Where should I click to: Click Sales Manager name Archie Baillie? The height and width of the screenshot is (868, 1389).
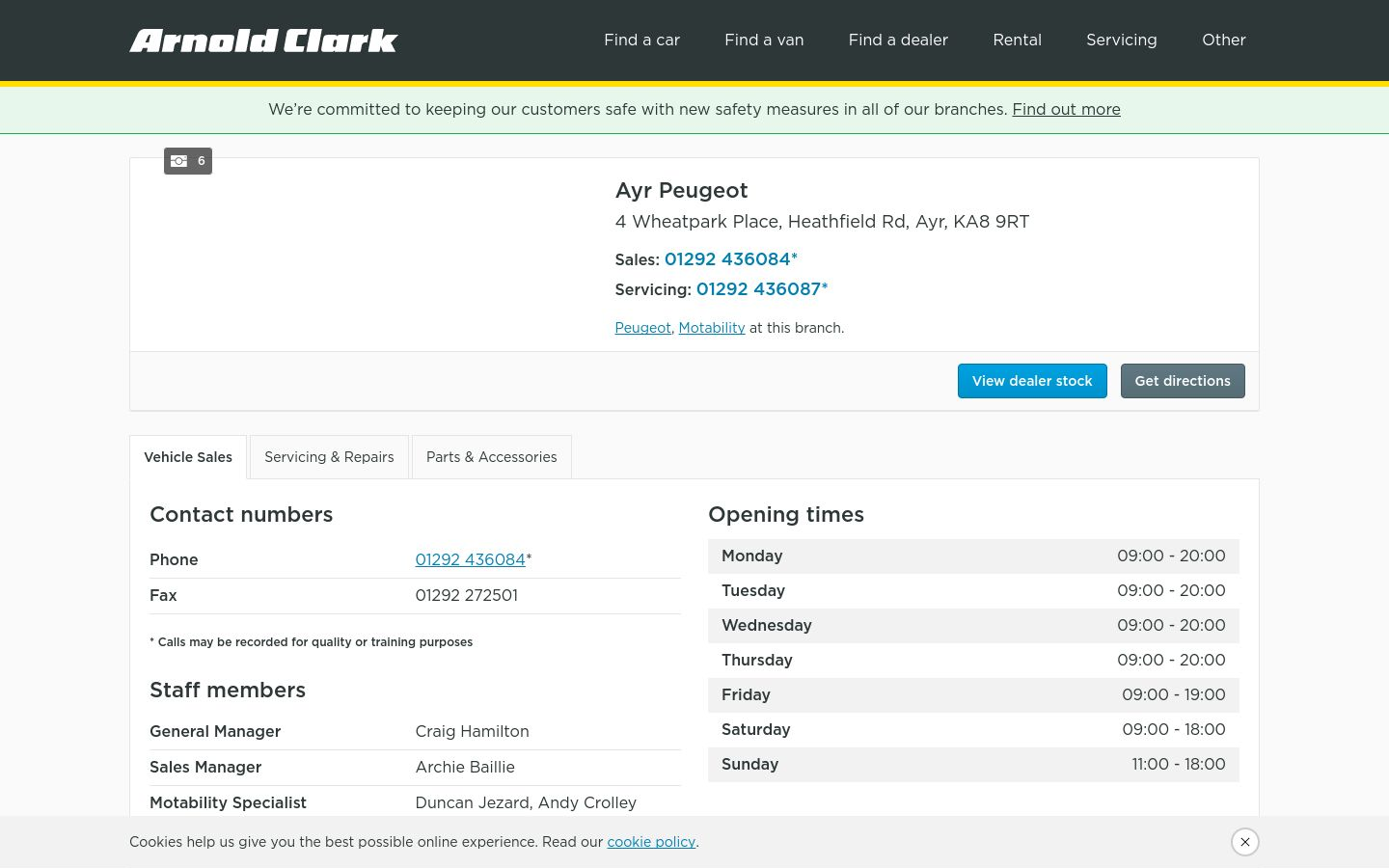click(x=465, y=768)
